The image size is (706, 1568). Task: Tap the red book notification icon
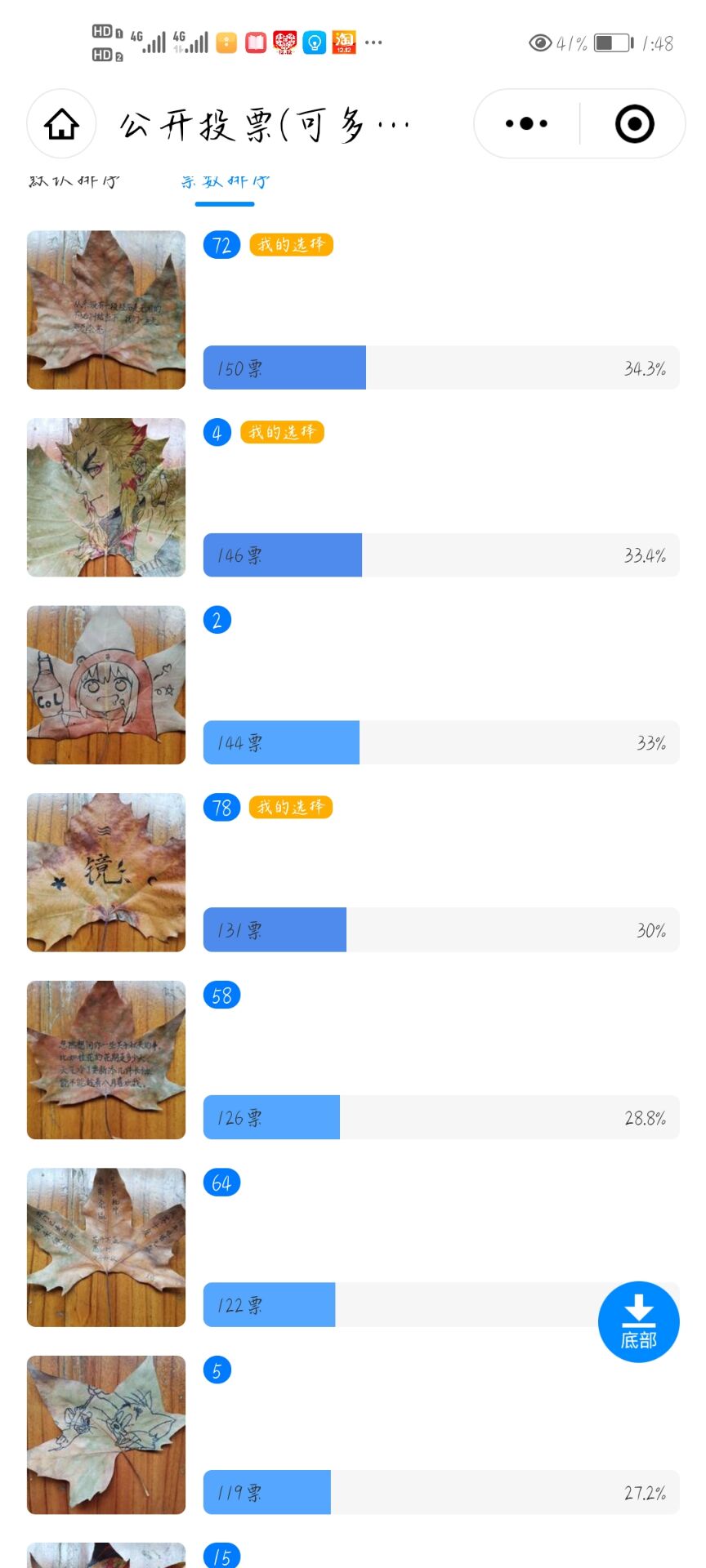(x=256, y=42)
